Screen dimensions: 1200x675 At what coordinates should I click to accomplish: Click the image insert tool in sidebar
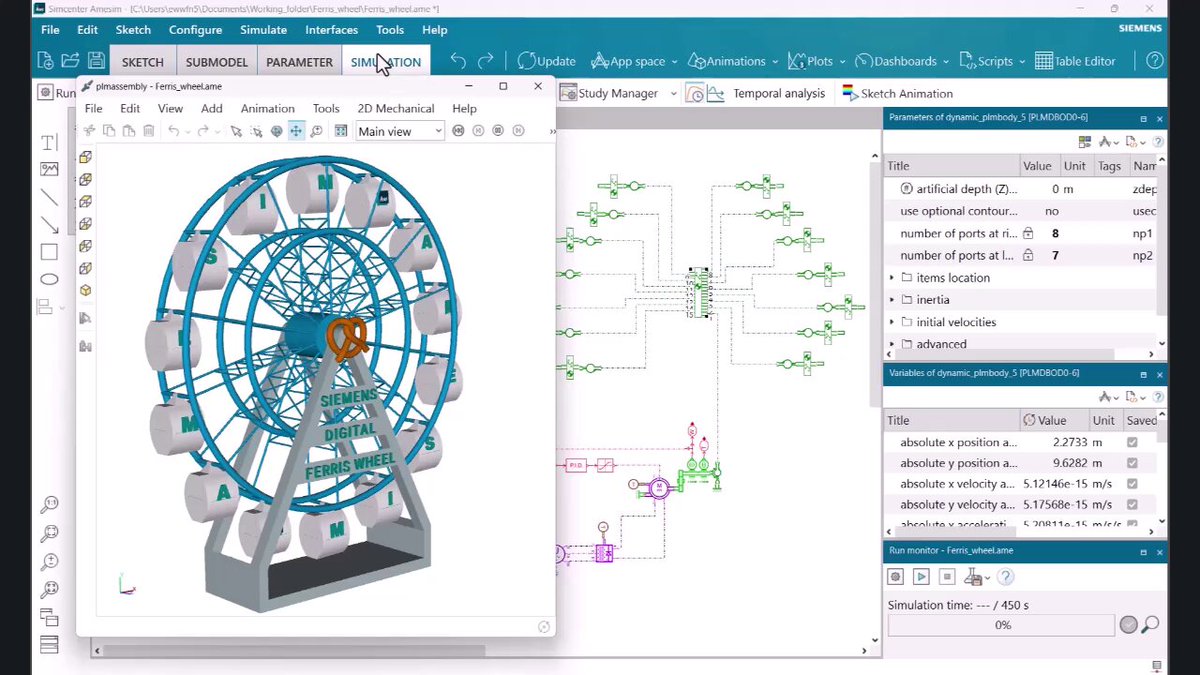(x=49, y=170)
